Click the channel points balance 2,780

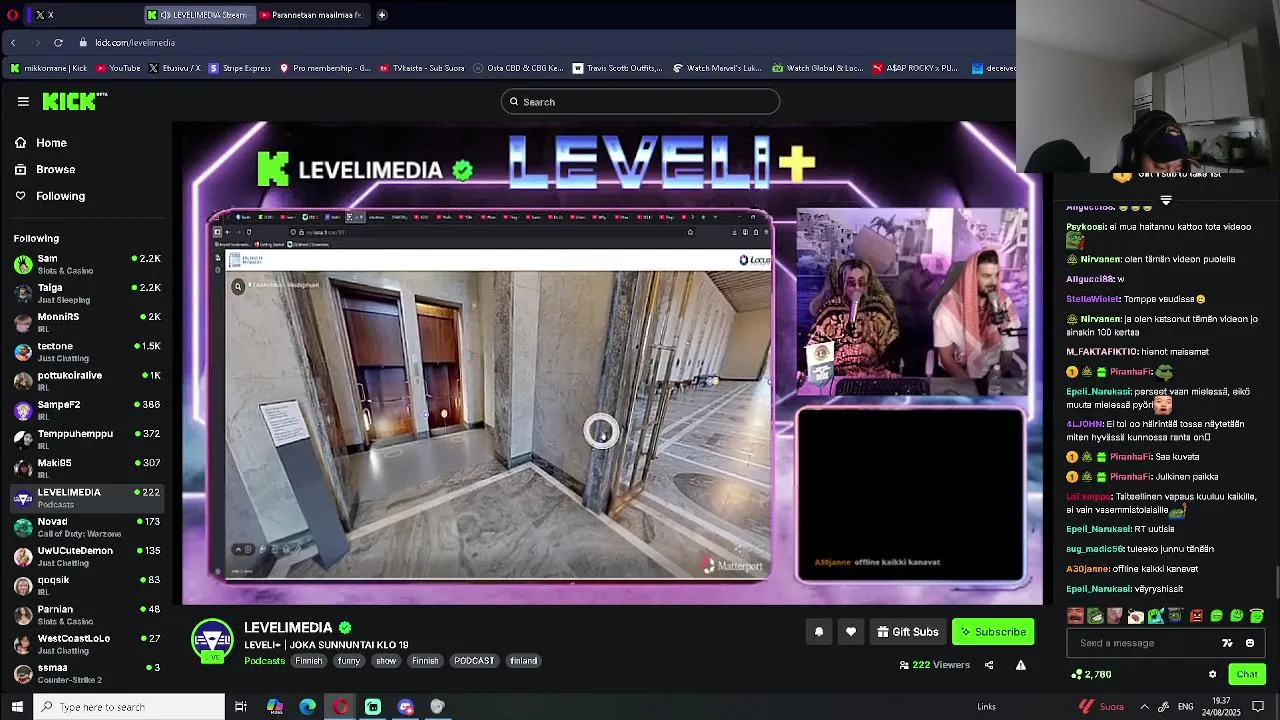[1091, 674]
